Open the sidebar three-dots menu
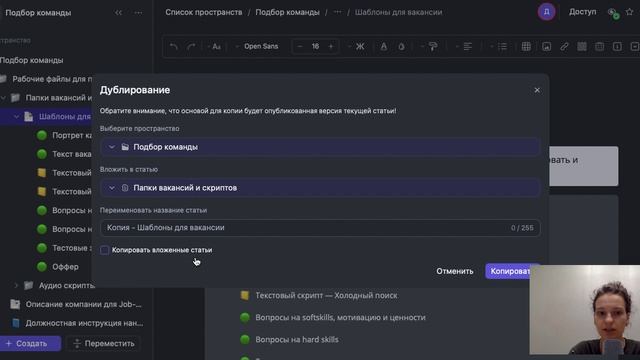640x360 pixels. point(138,13)
